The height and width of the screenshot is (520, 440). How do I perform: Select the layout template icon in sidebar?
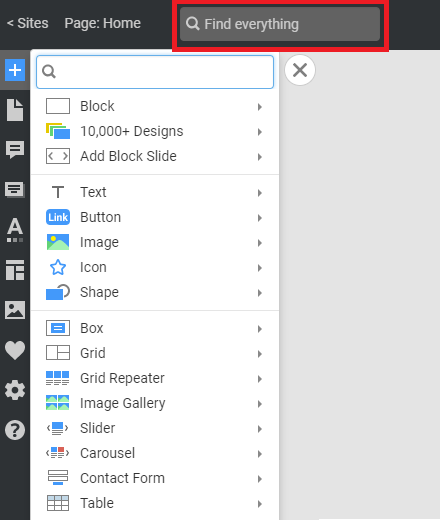[15, 270]
